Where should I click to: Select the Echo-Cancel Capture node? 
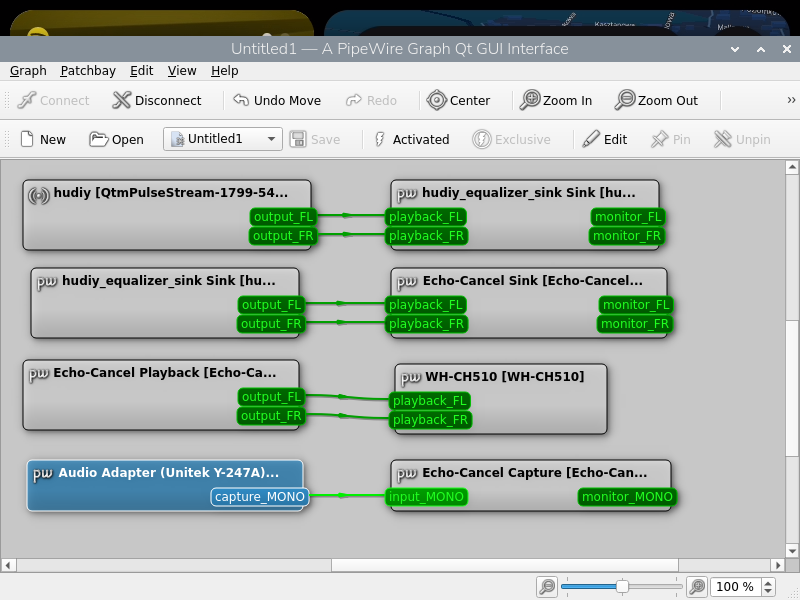(x=532, y=473)
